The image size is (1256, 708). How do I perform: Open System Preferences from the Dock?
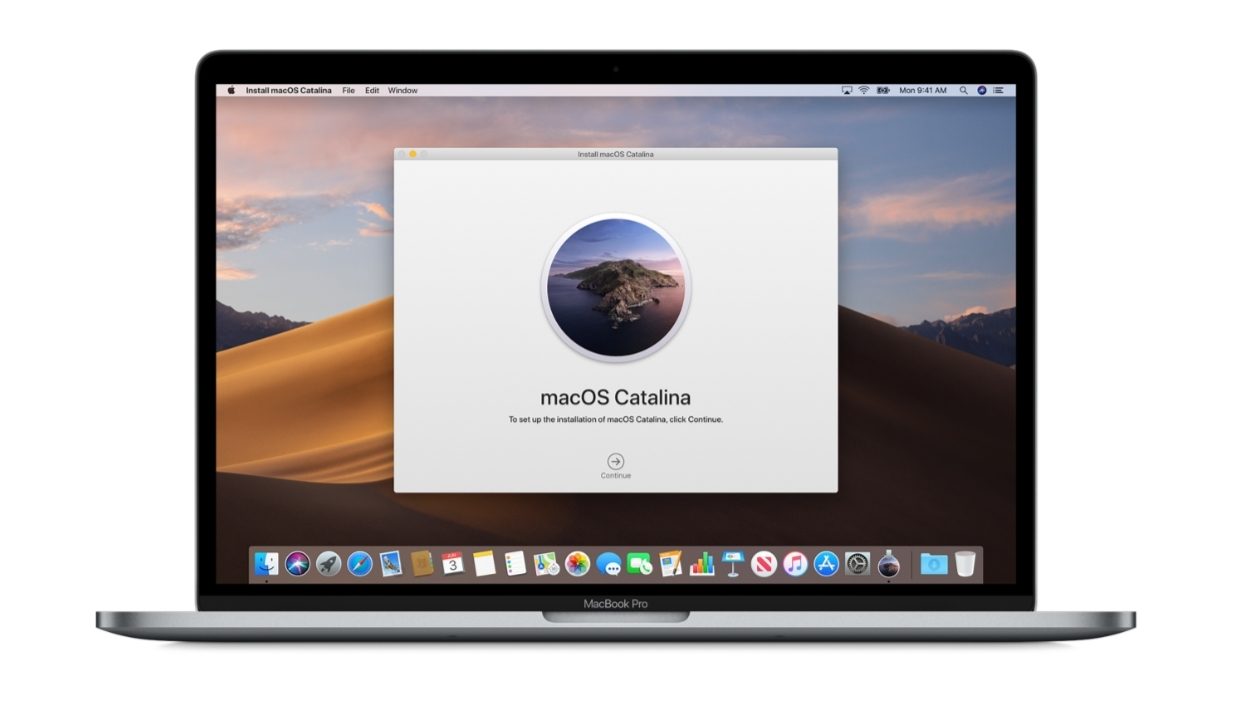tap(857, 564)
